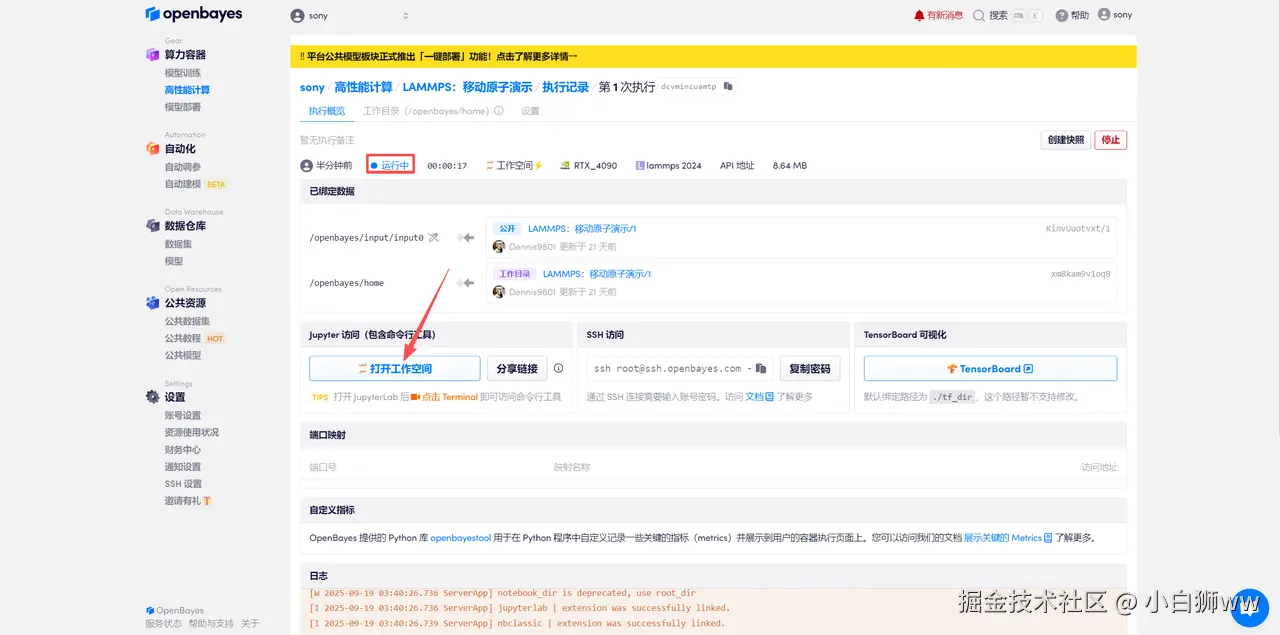The image size is (1280, 635).
Task: Click 高性能计算 breadcrumb link
Action: (364, 87)
